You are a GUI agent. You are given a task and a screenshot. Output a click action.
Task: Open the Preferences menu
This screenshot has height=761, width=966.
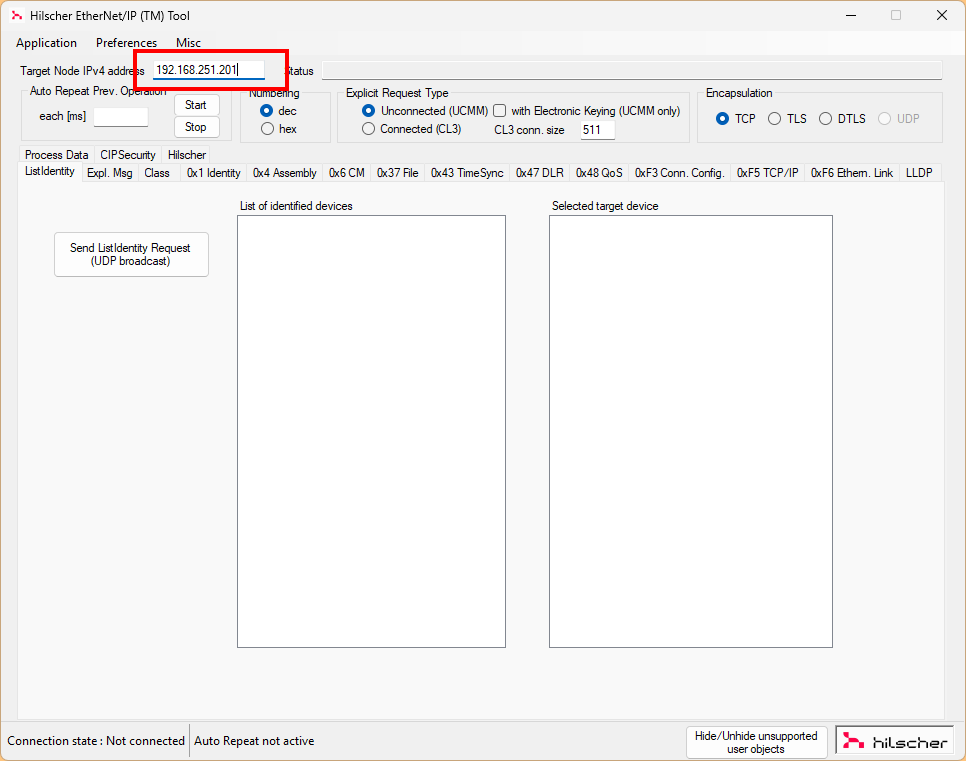tap(126, 43)
